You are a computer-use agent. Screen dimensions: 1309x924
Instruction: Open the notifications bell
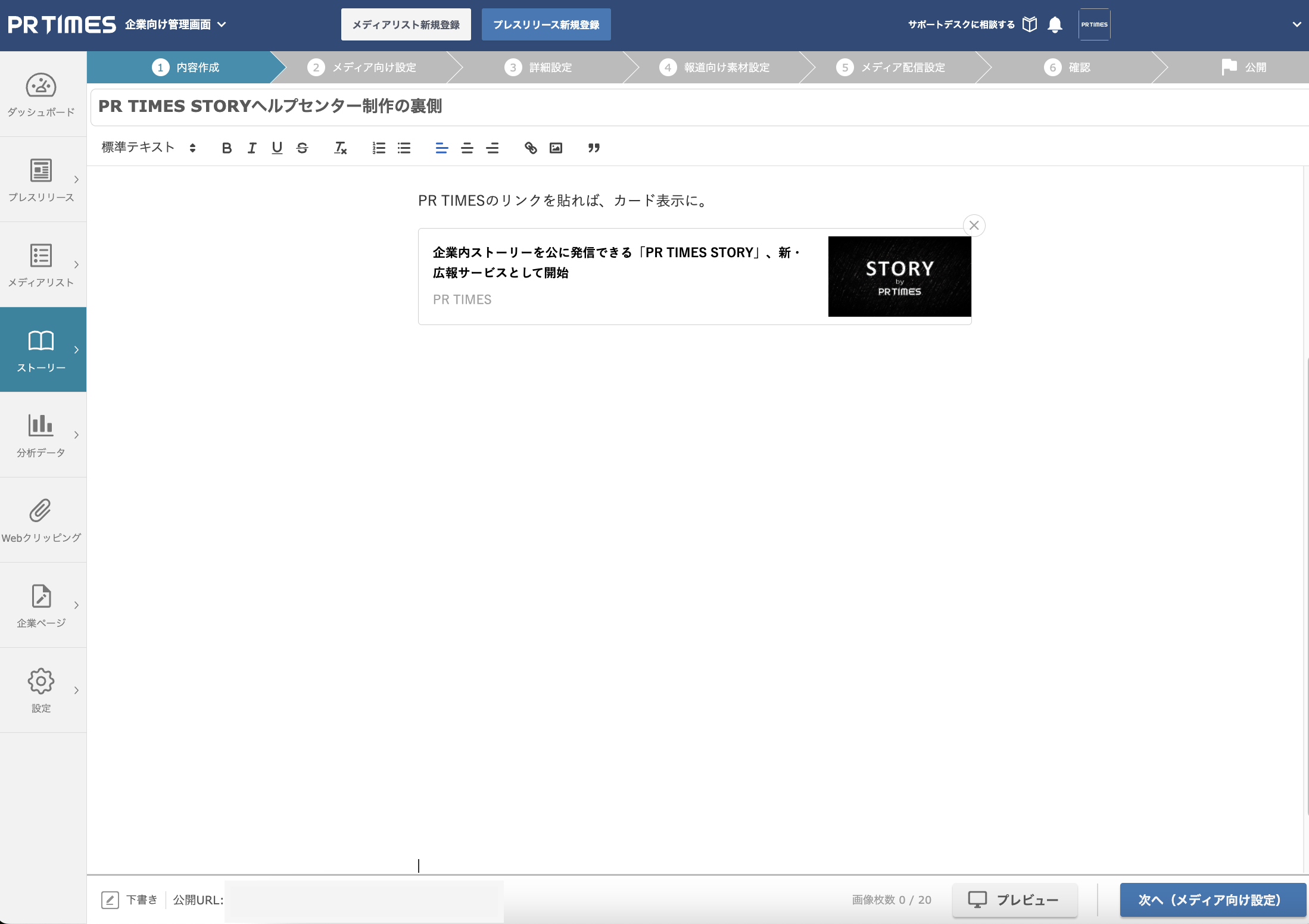[1055, 24]
